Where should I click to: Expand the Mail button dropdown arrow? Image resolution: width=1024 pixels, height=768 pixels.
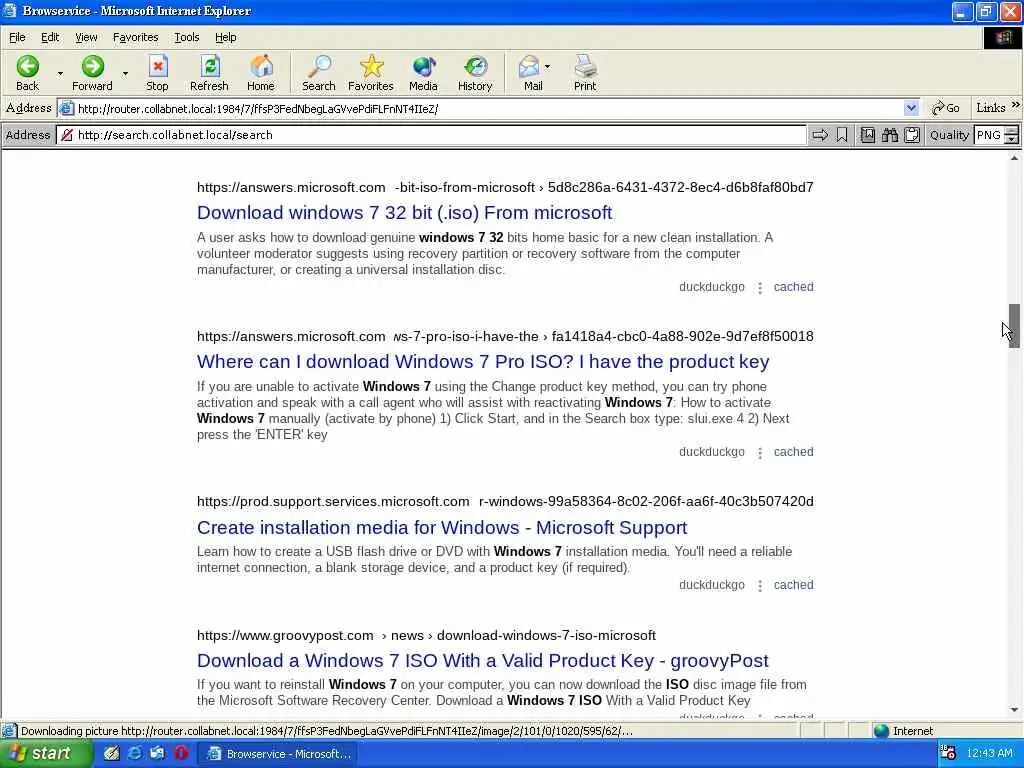tap(547, 67)
